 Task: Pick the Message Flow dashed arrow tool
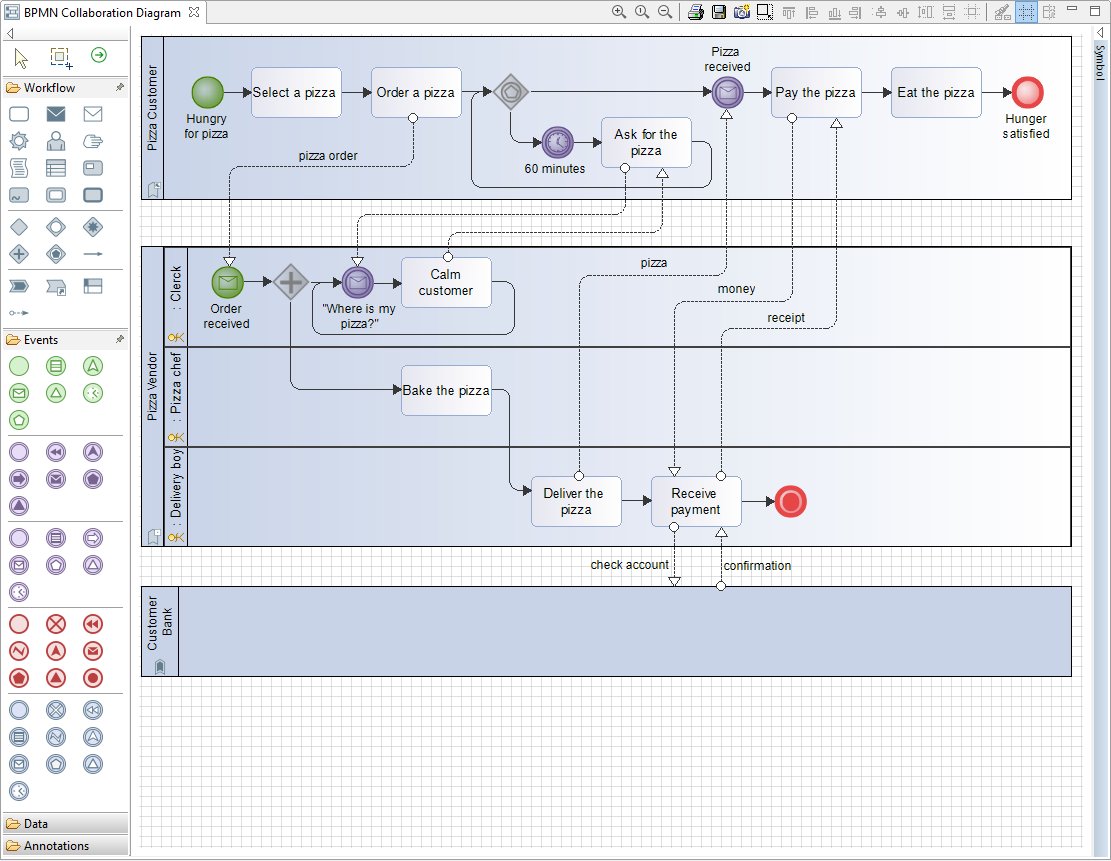point(19,313)
